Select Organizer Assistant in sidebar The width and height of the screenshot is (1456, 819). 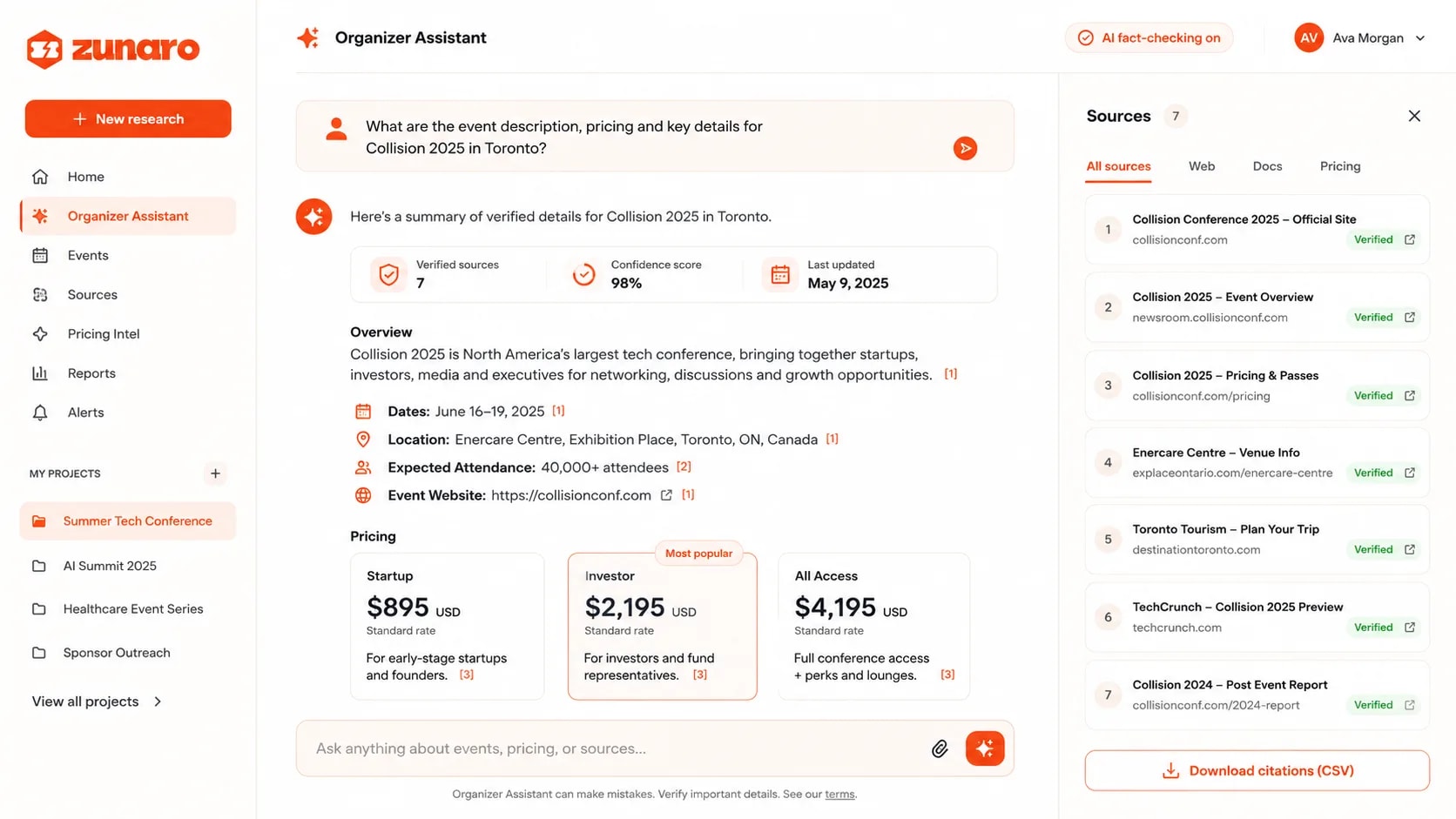pyautogui.click(x=128, y=216)
